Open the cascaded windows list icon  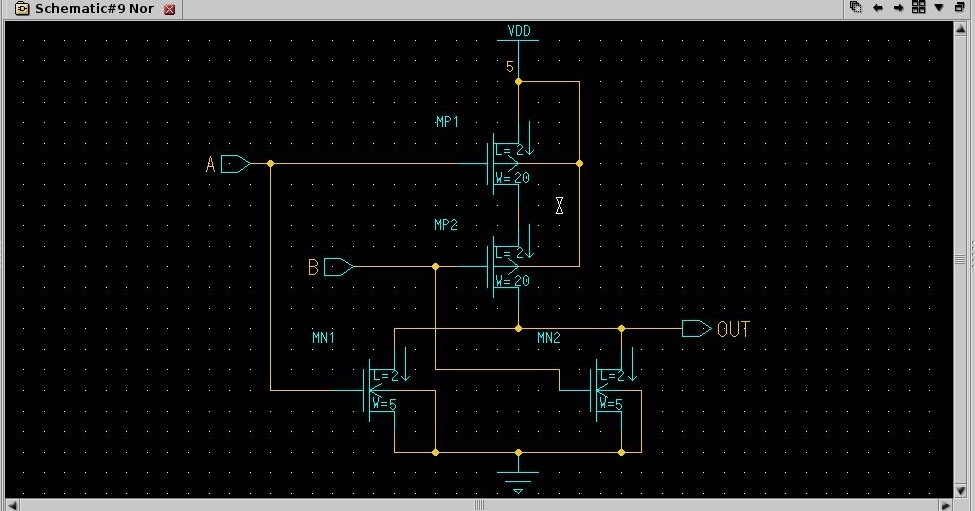(x=856, y=7)
